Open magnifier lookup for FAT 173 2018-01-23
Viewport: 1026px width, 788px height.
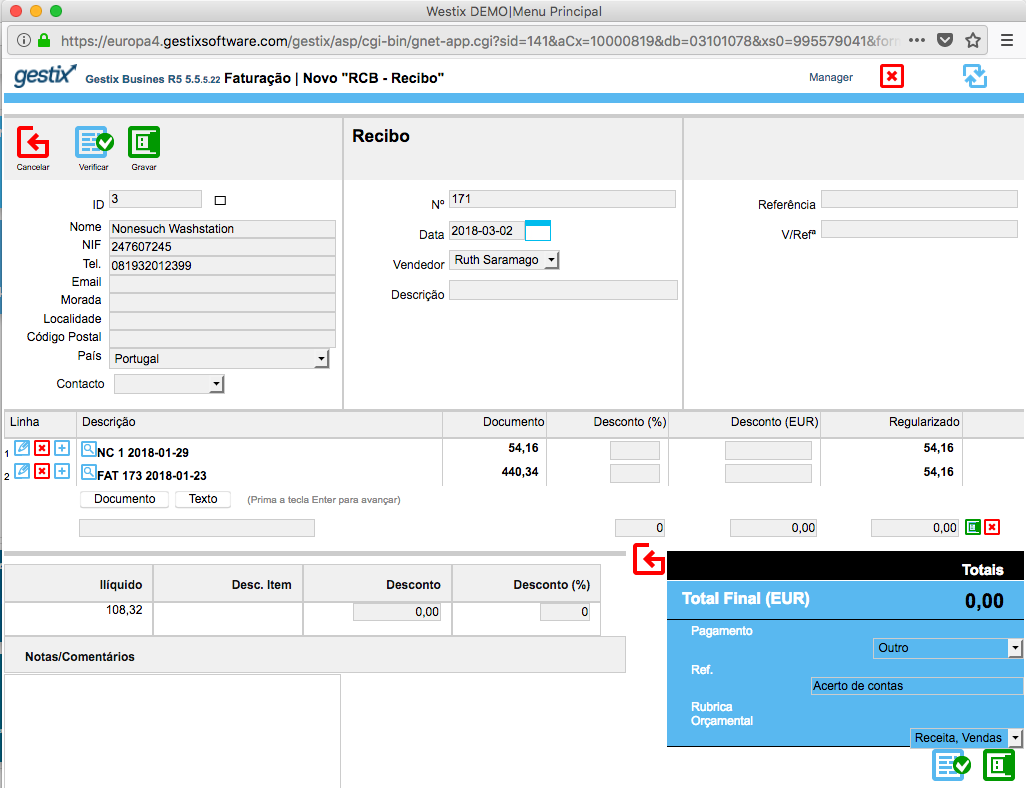click(88, 471)
